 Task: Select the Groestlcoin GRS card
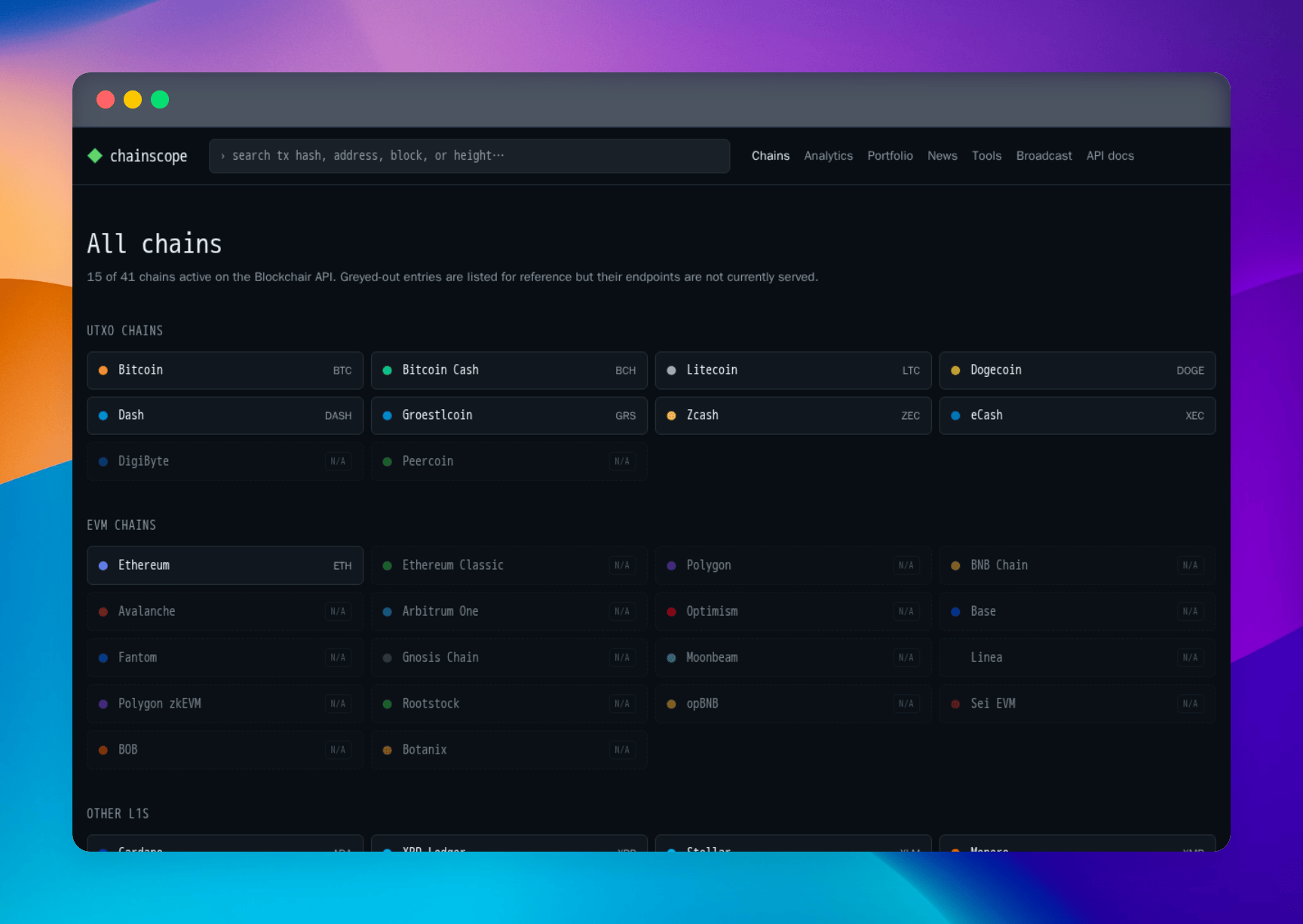(x=509, y=415)
